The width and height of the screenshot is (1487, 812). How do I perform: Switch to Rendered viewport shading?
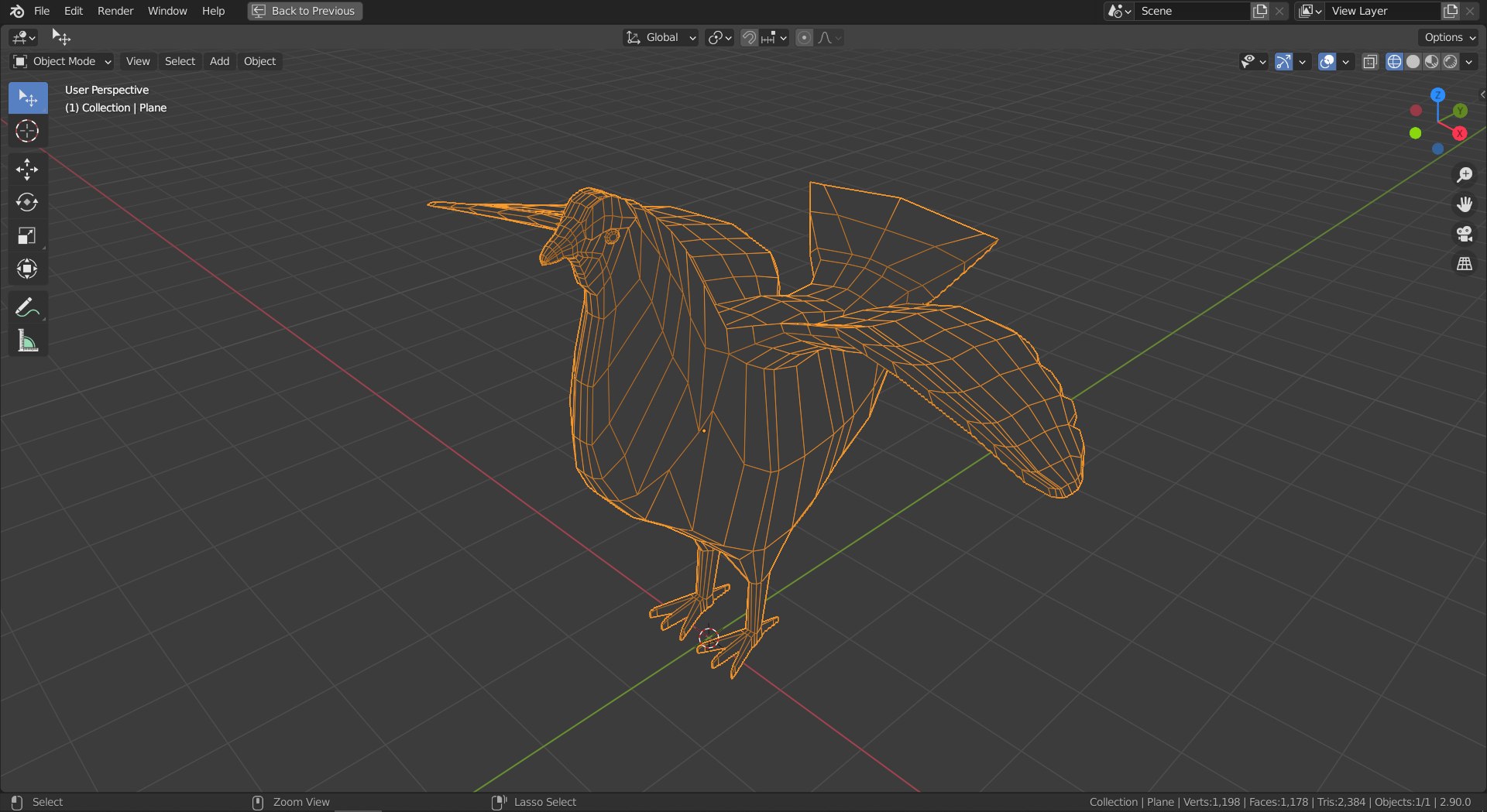tap(1450, 61)
